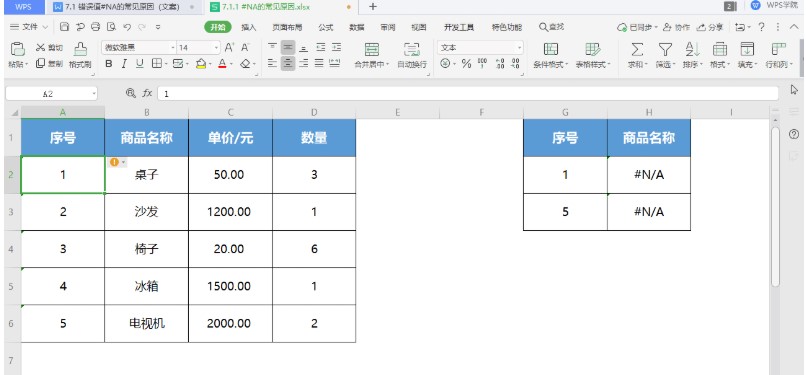The height and width of the screenshot is (375, 806).
Task: Select the Format Painter (格式刷) brush
Action: coord(80,49)
